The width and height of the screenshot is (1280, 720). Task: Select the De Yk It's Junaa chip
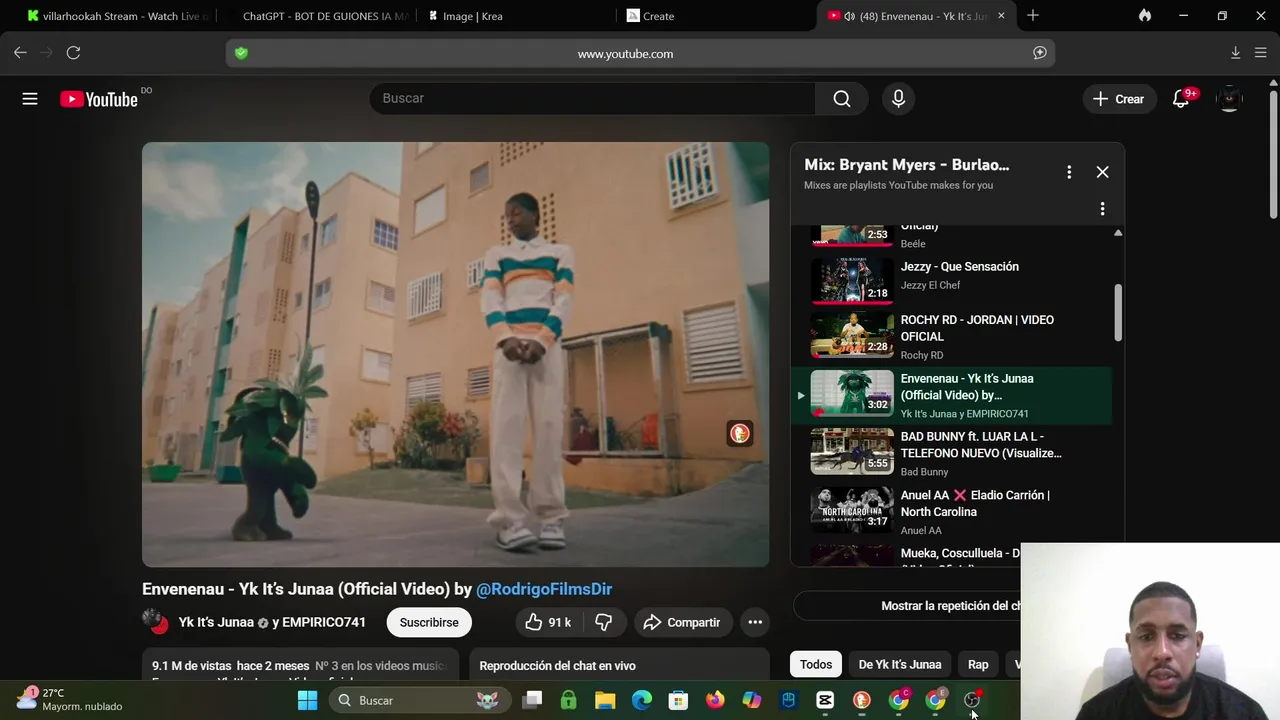899,664
